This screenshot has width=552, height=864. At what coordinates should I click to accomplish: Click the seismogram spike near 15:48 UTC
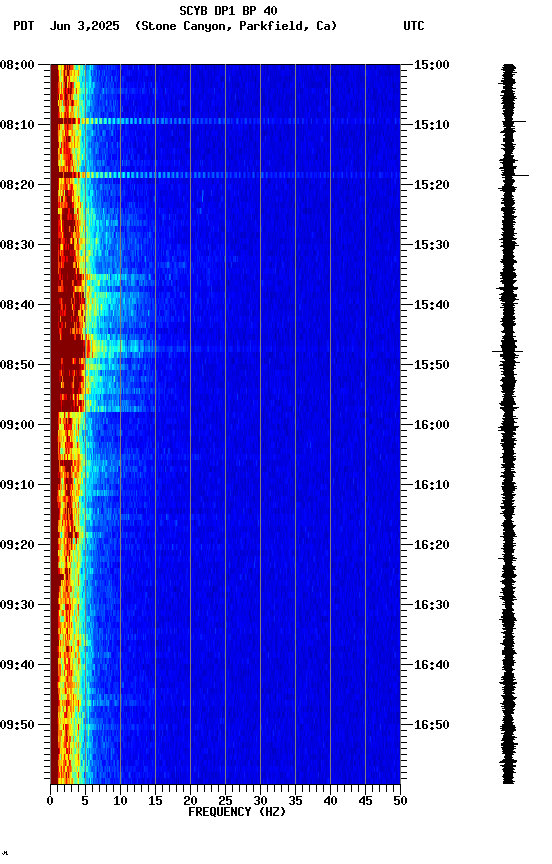pos(507,351)
